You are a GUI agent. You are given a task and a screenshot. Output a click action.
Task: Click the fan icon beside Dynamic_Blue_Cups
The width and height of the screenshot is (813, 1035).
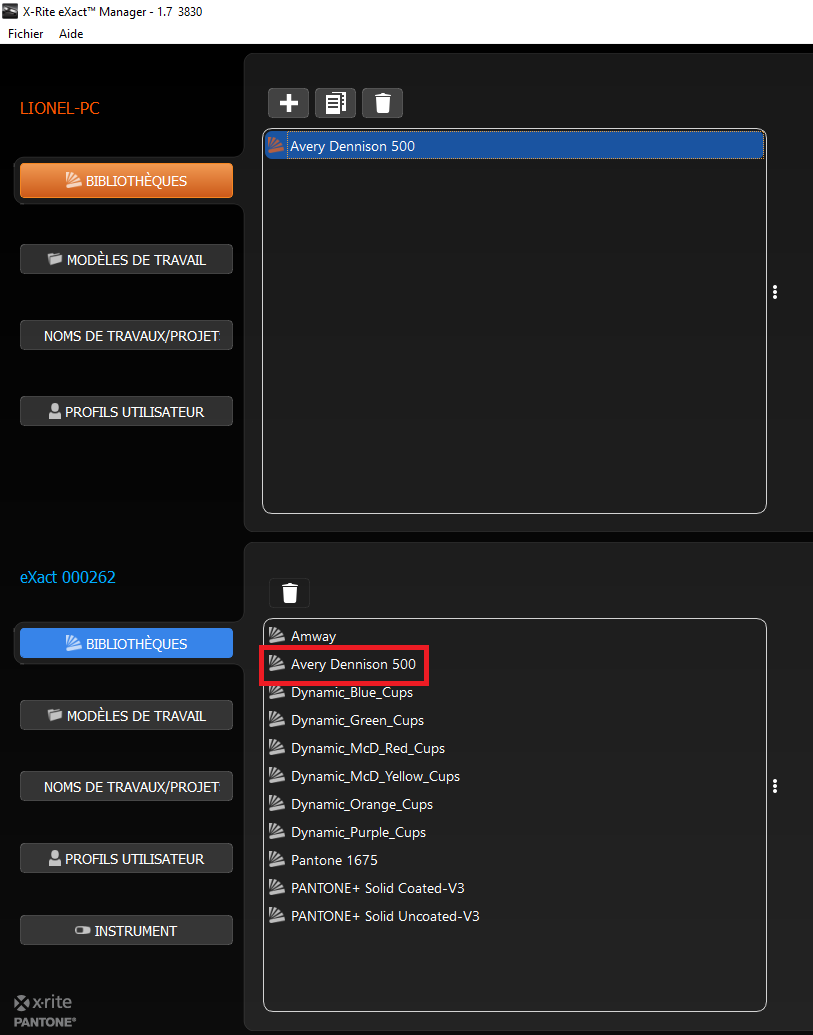point(276,692)
